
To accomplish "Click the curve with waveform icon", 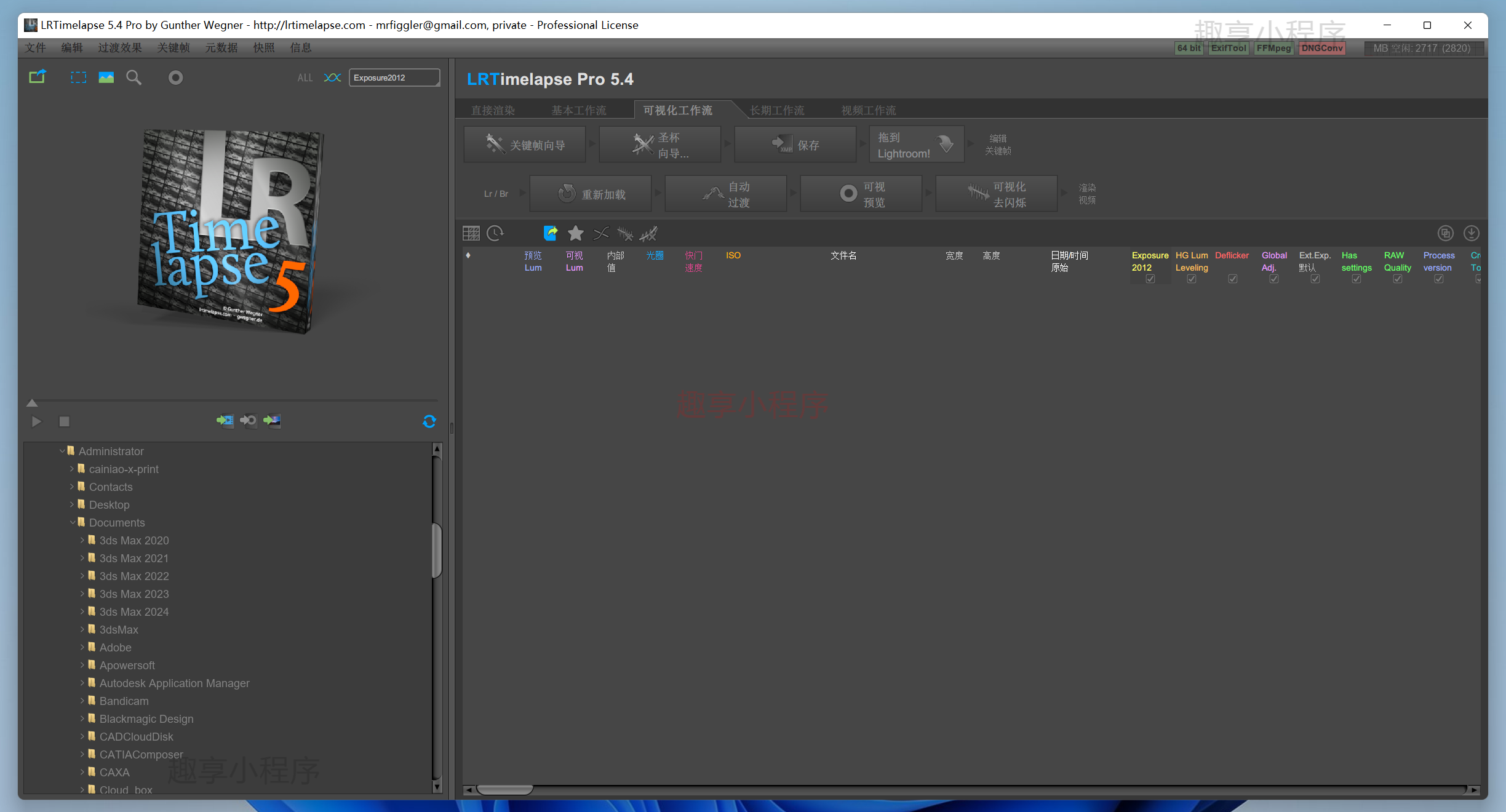I will pyautogui.click(x=648, y=233).
